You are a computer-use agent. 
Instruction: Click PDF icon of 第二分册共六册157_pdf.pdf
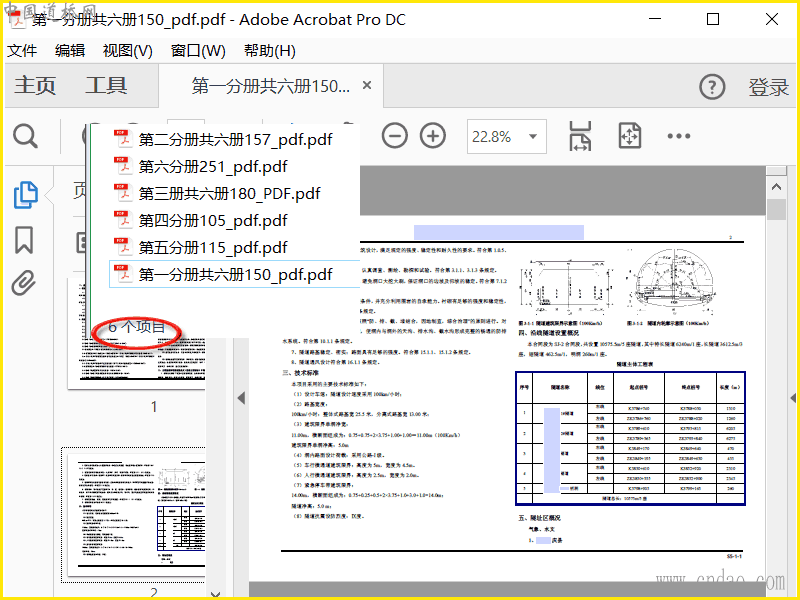(x=122, y=139)
